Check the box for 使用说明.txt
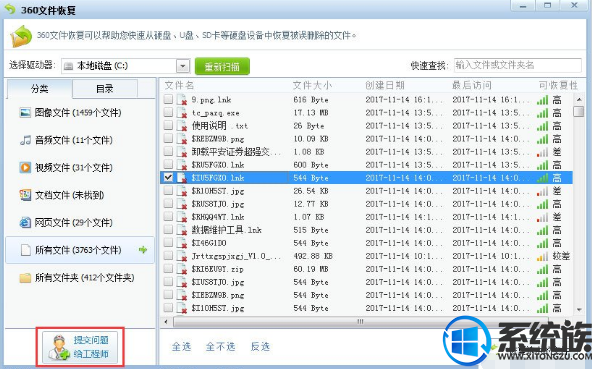The width and height of the screenshot is (592, 369). click(x=168, y=125)
